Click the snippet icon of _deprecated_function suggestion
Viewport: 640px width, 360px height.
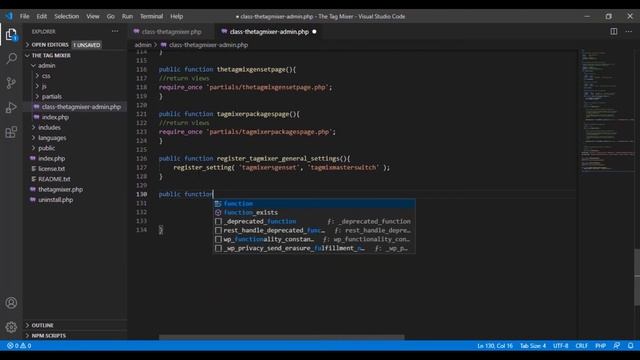(218, 221)
